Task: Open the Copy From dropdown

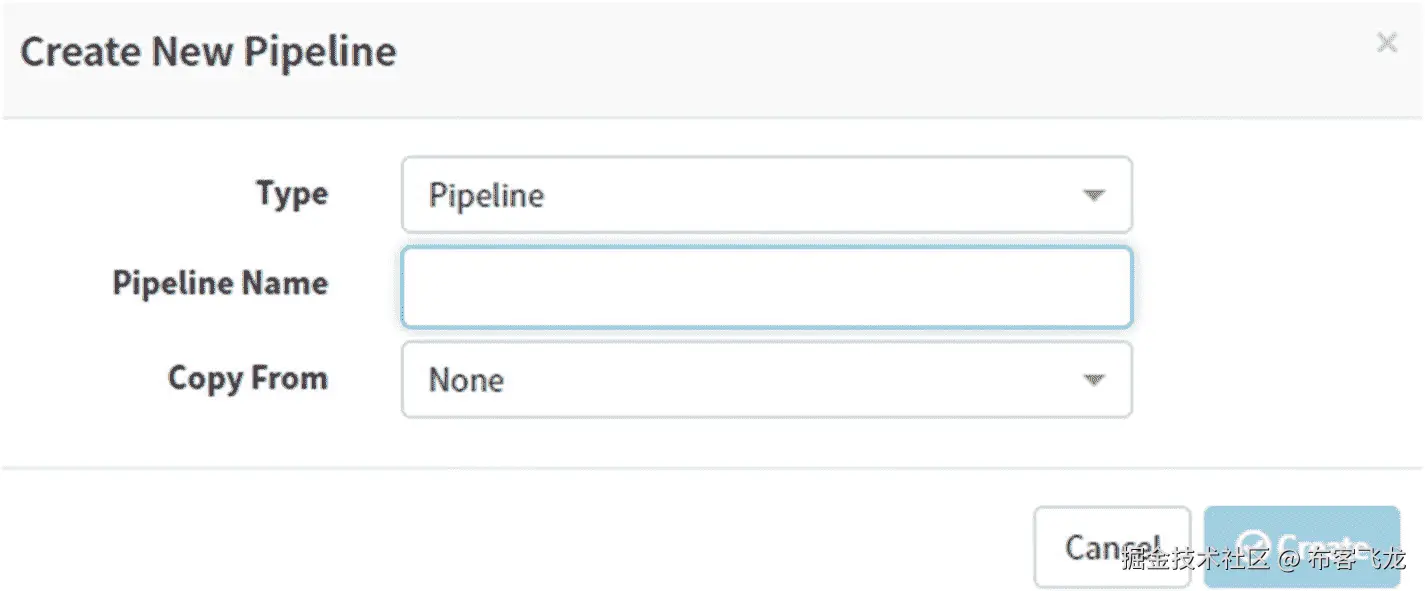Action: tap(766, 380)
